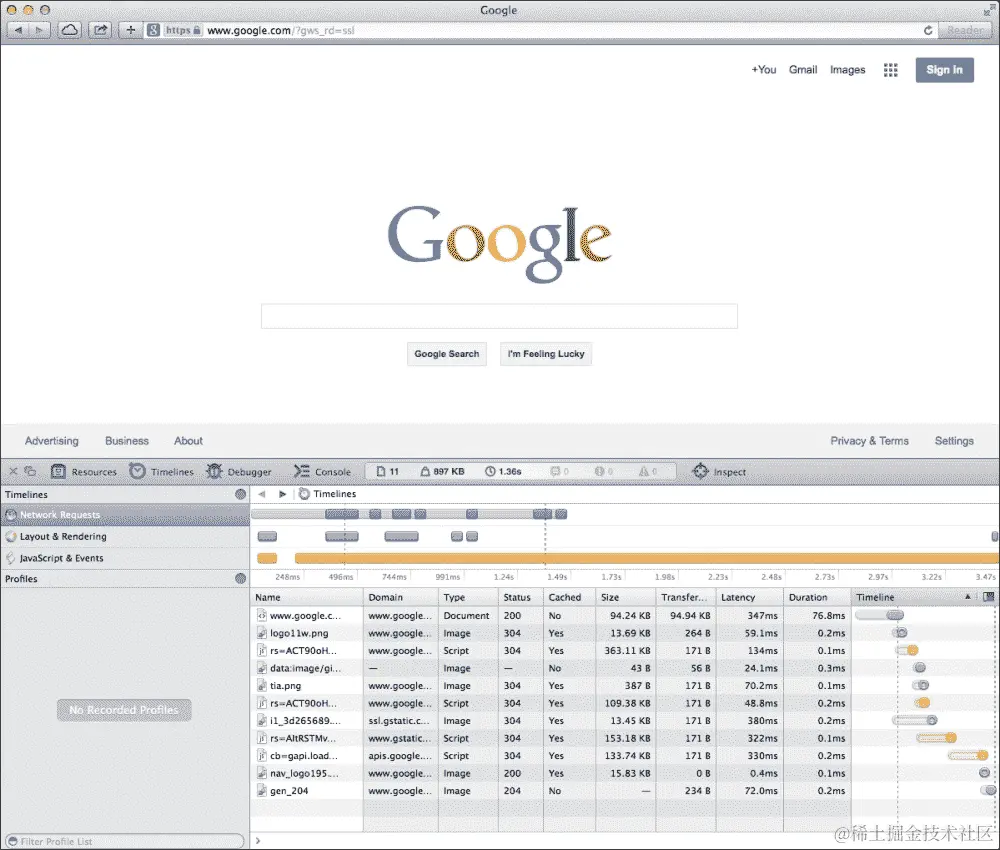Activate the Inspect element crosshair
This screenshot has height=850, width=1000.
point(719,472)
